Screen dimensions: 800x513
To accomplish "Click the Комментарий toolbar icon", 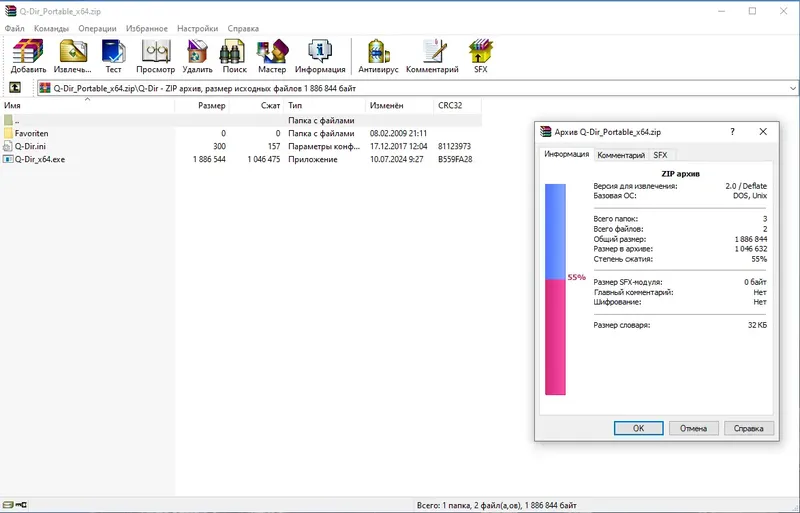I will tap(432, 56).
